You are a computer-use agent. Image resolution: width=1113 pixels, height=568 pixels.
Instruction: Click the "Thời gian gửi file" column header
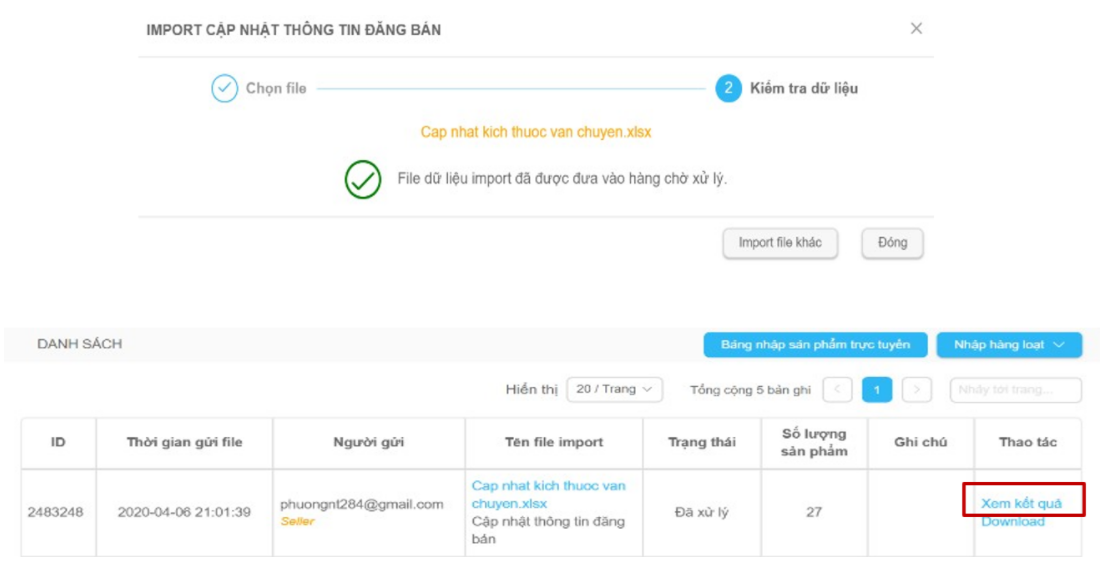click(184, 443)
